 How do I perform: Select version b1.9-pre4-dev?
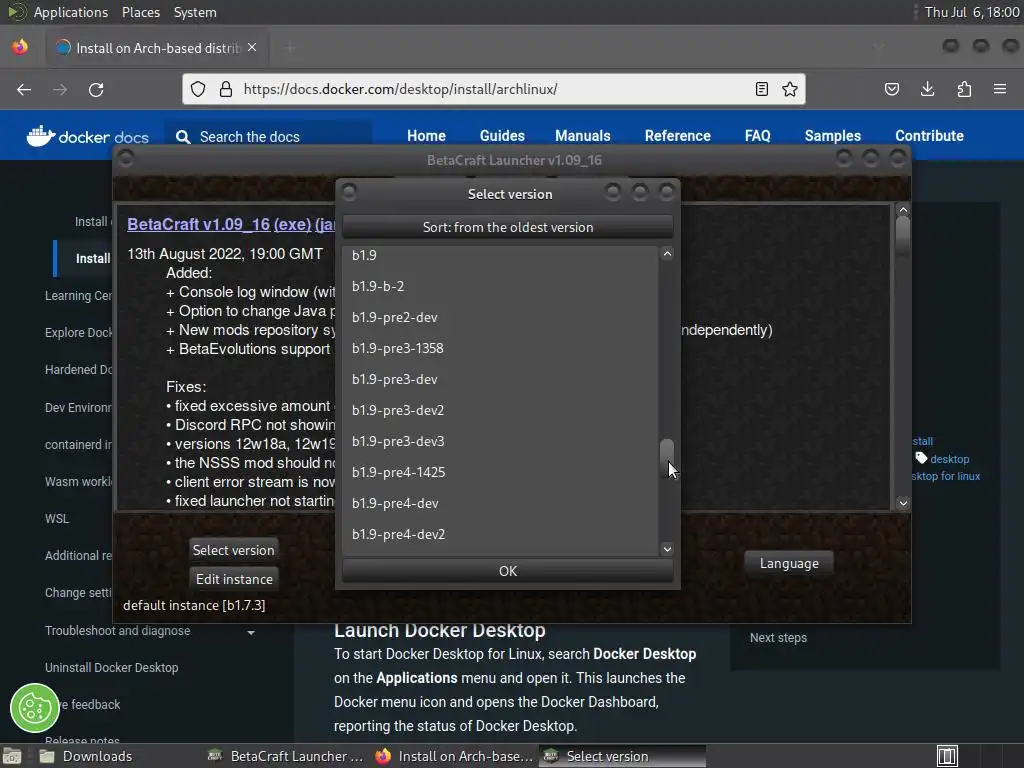500,504
